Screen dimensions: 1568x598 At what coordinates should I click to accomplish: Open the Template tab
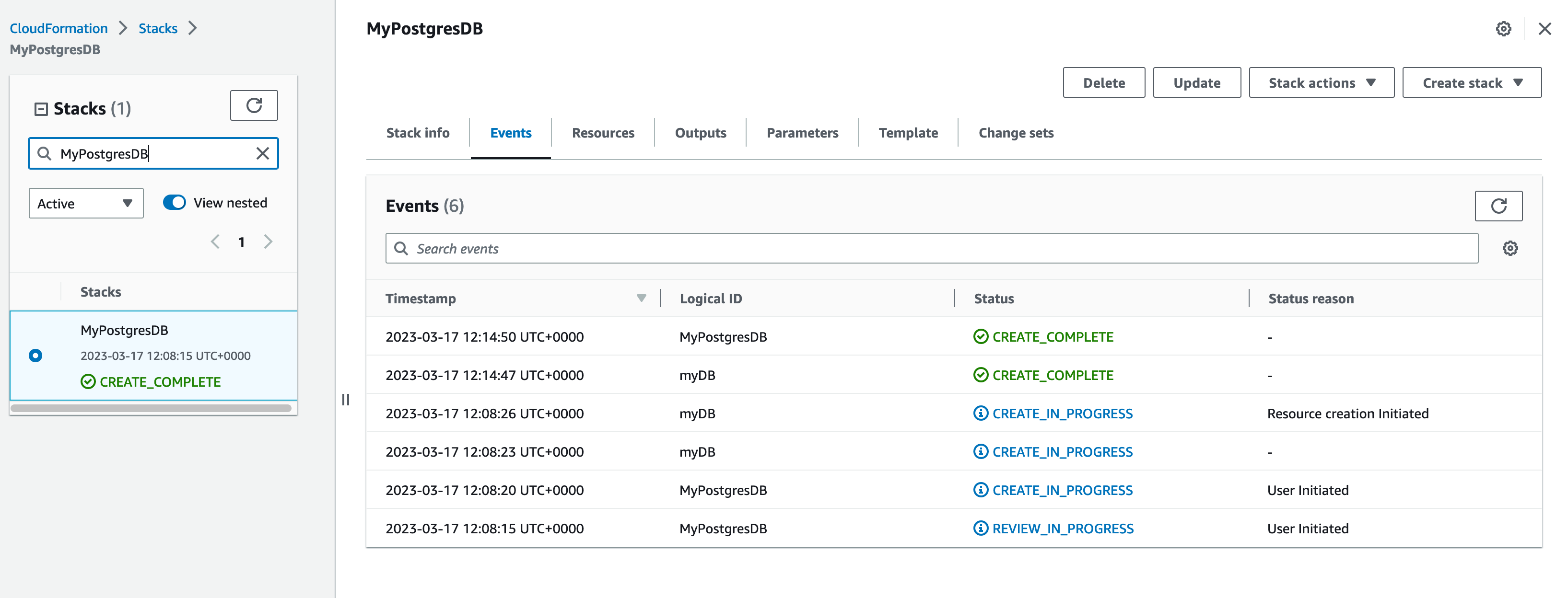click(x=908, y=133)
